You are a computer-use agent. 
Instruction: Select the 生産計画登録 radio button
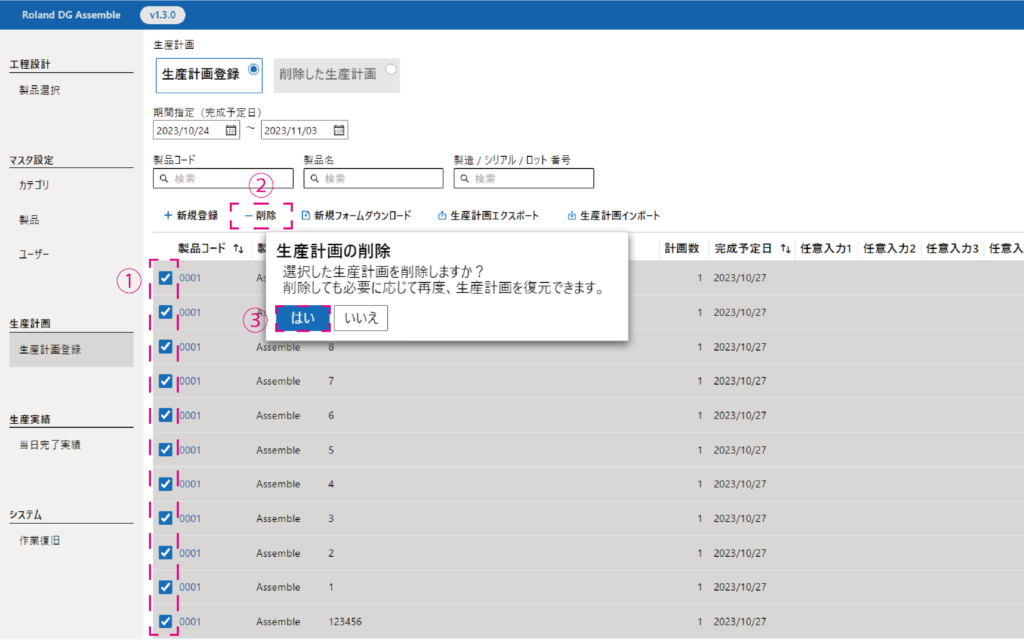coord(254,69)
